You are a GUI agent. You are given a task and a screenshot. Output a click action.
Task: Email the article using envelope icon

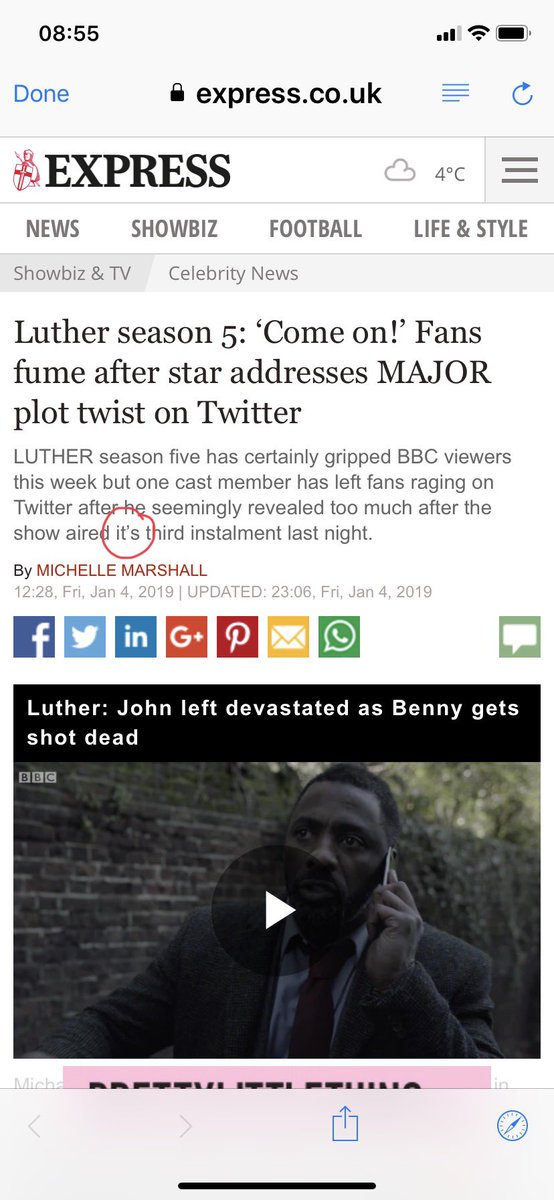point(289,637)
